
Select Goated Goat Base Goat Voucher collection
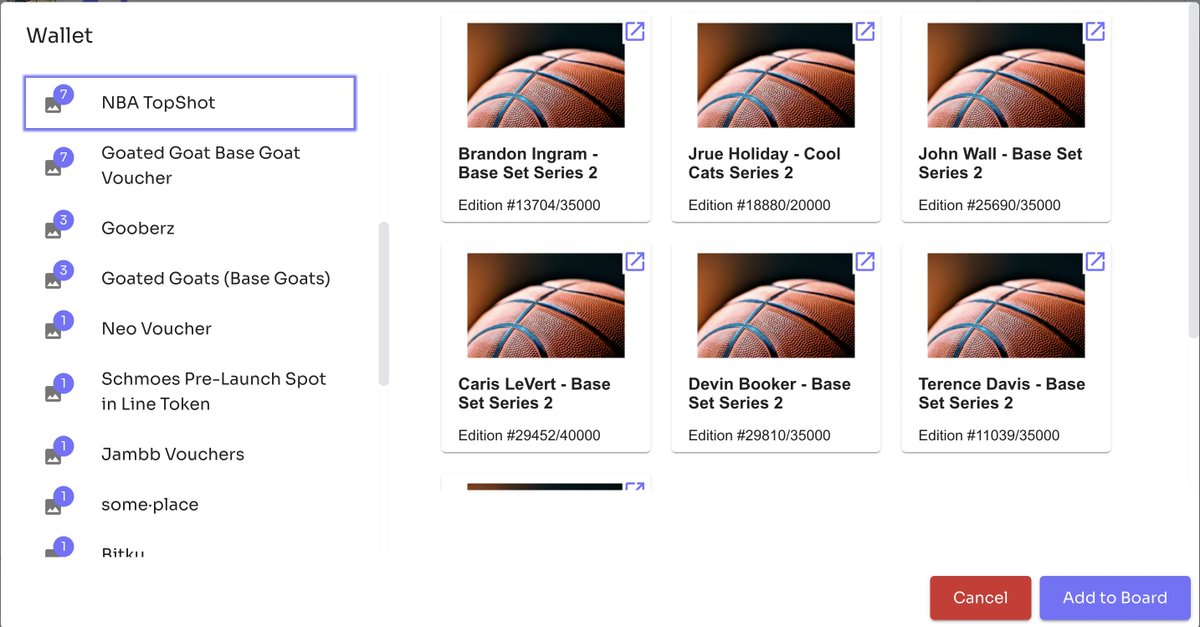click(190, 165)
